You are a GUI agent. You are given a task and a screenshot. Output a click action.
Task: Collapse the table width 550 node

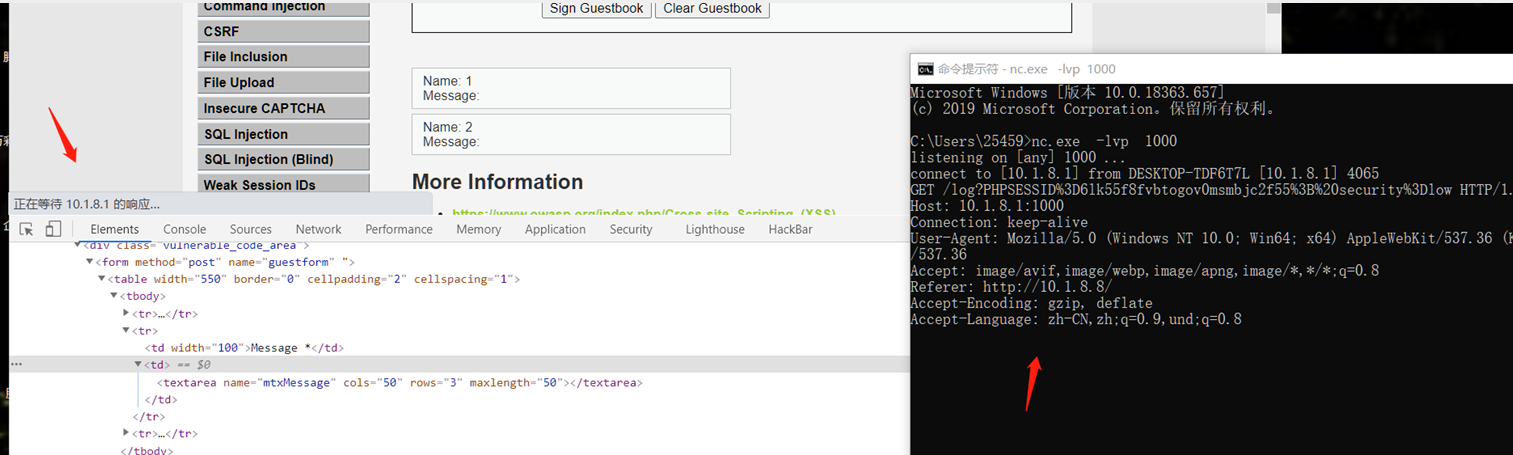(x=101, y=279)
